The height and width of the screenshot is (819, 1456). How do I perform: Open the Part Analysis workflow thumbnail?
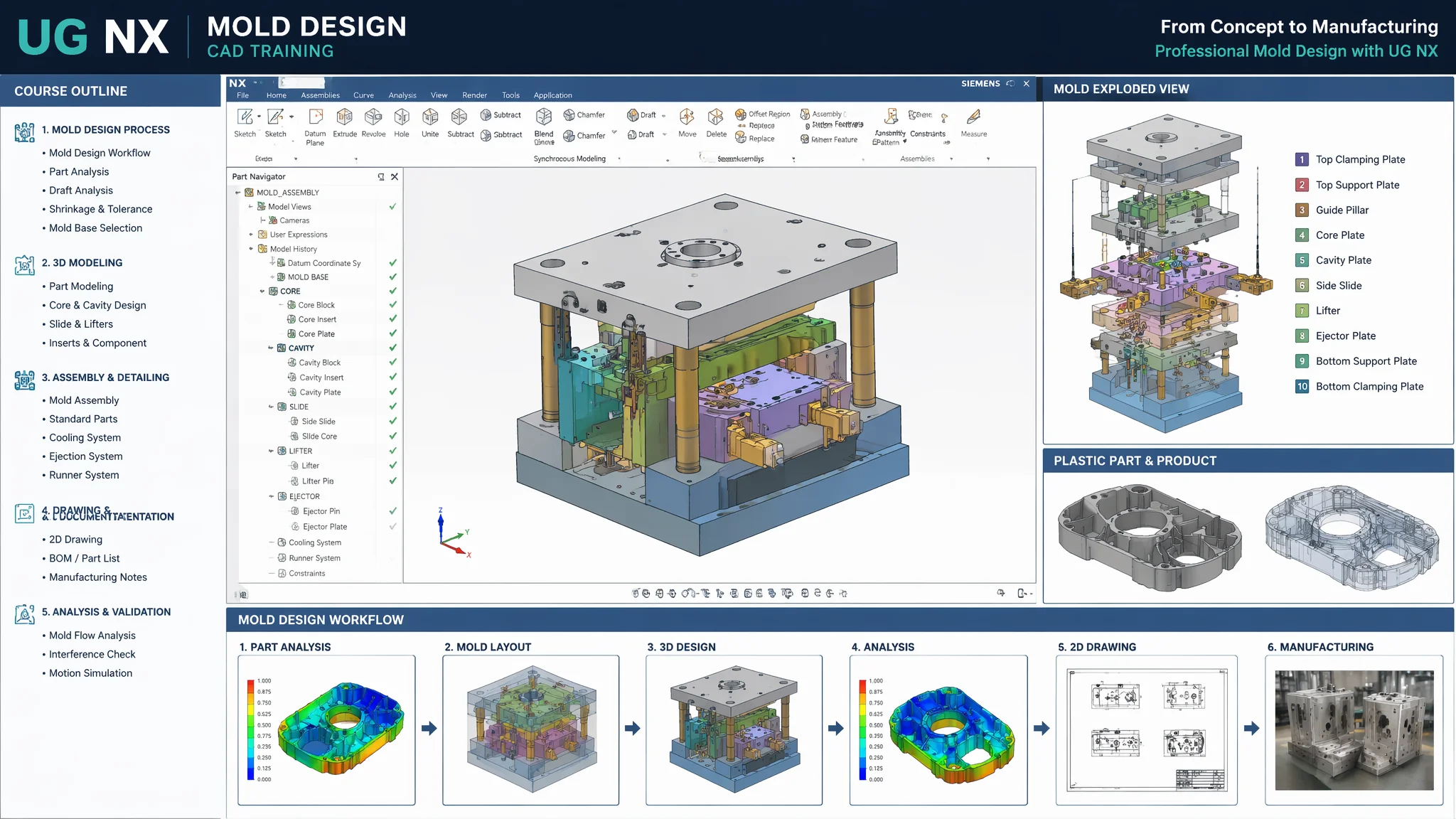pyautogui.click(x=326, y=730)
